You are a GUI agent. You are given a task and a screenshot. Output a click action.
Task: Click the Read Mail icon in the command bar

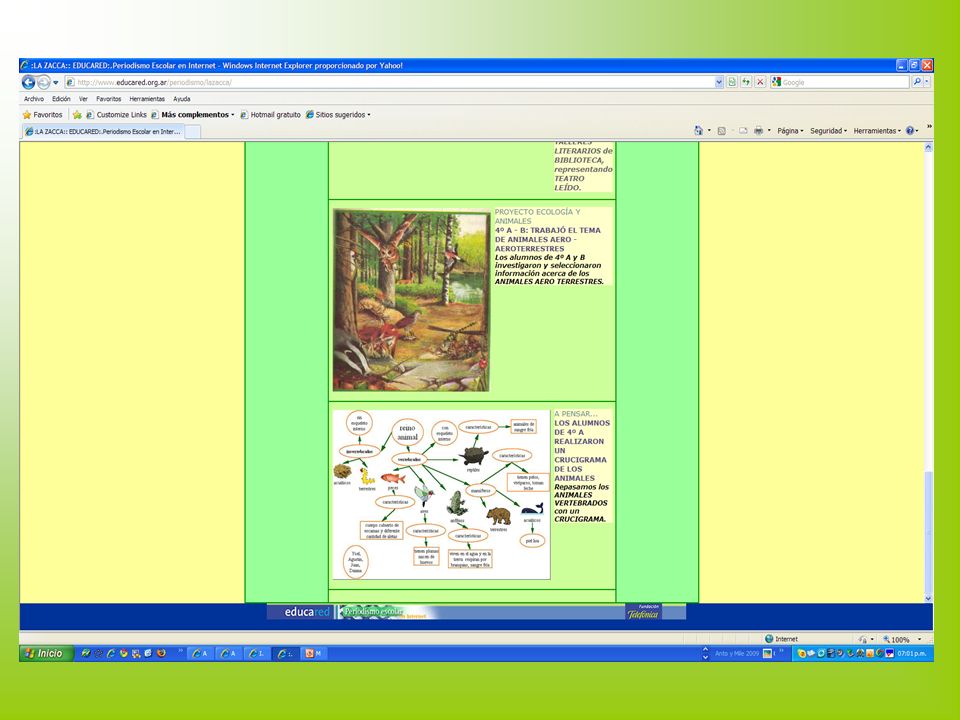743,130
